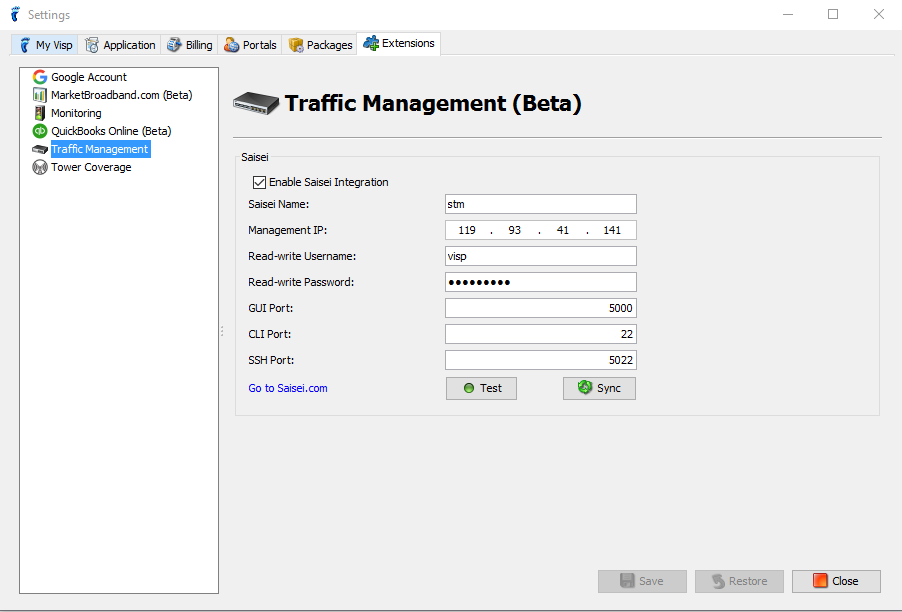Click the Management IP: label
Screen dimensions: 902x612
(288, 230)
